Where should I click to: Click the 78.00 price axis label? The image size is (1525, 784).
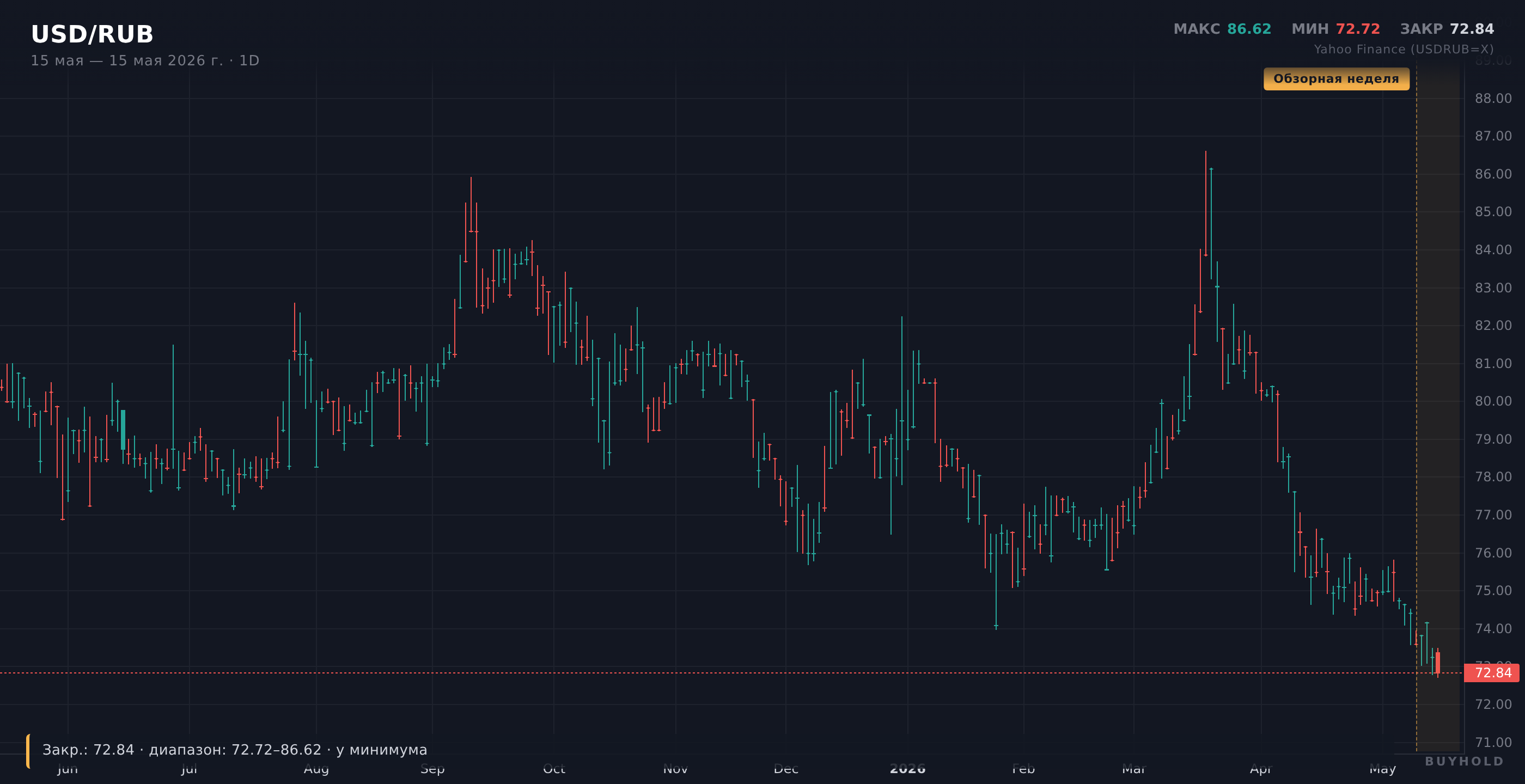pos(1493,477)
